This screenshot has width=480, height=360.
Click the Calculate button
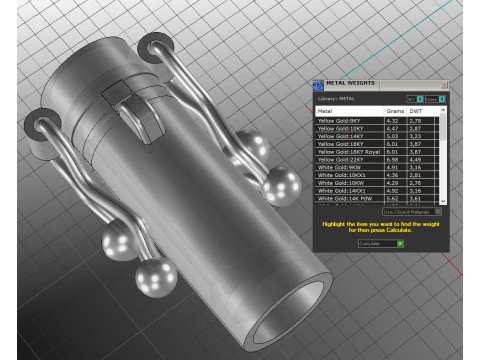pyautogui.click(x=381, y=244)
